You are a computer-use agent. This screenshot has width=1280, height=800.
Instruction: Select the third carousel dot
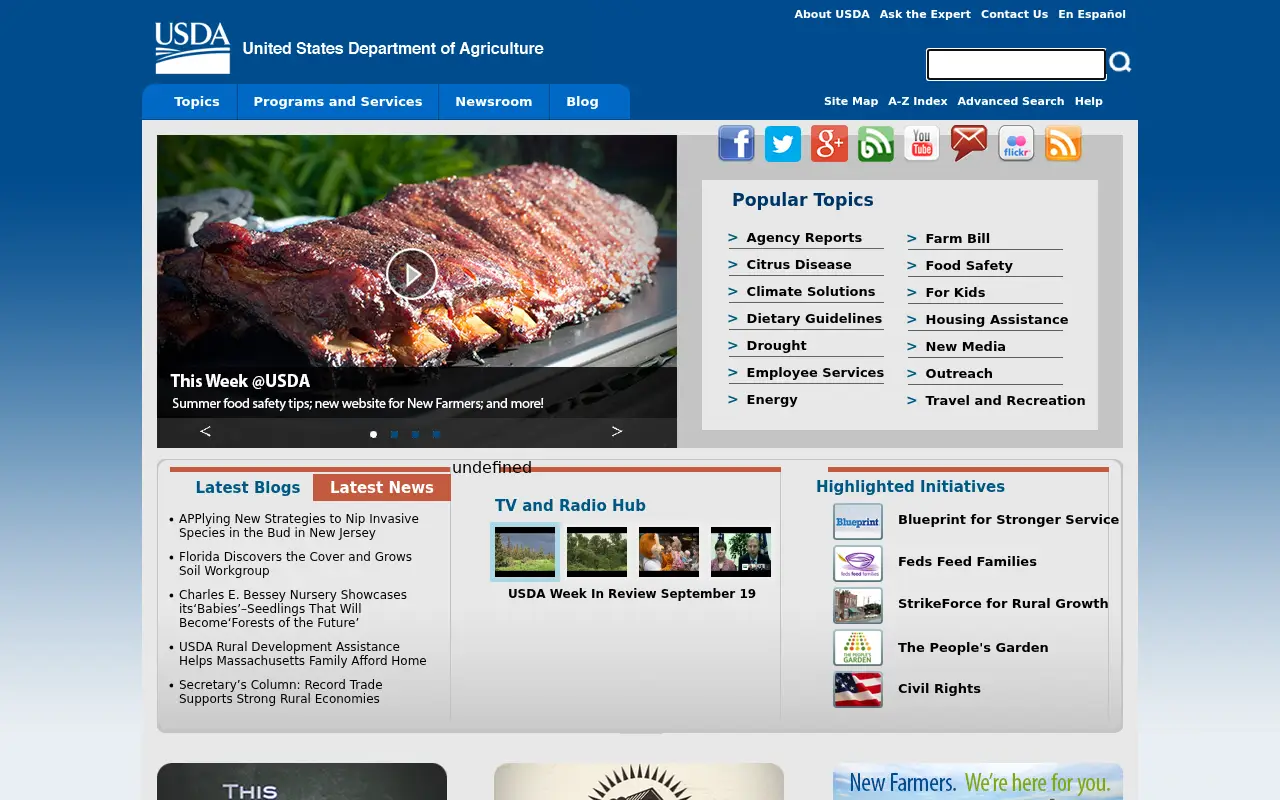415,434
